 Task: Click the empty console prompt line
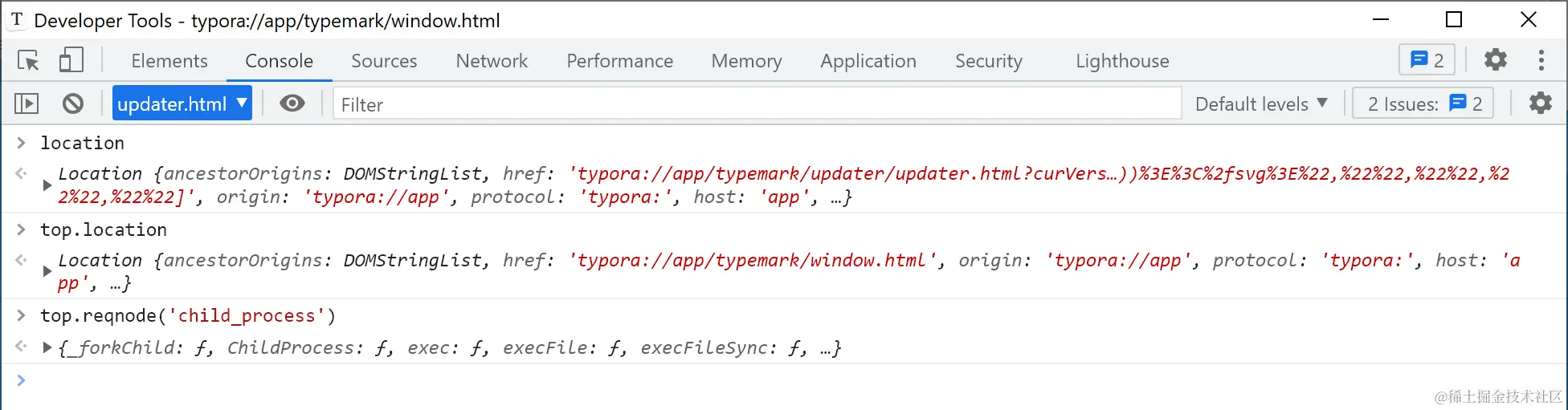784,380
